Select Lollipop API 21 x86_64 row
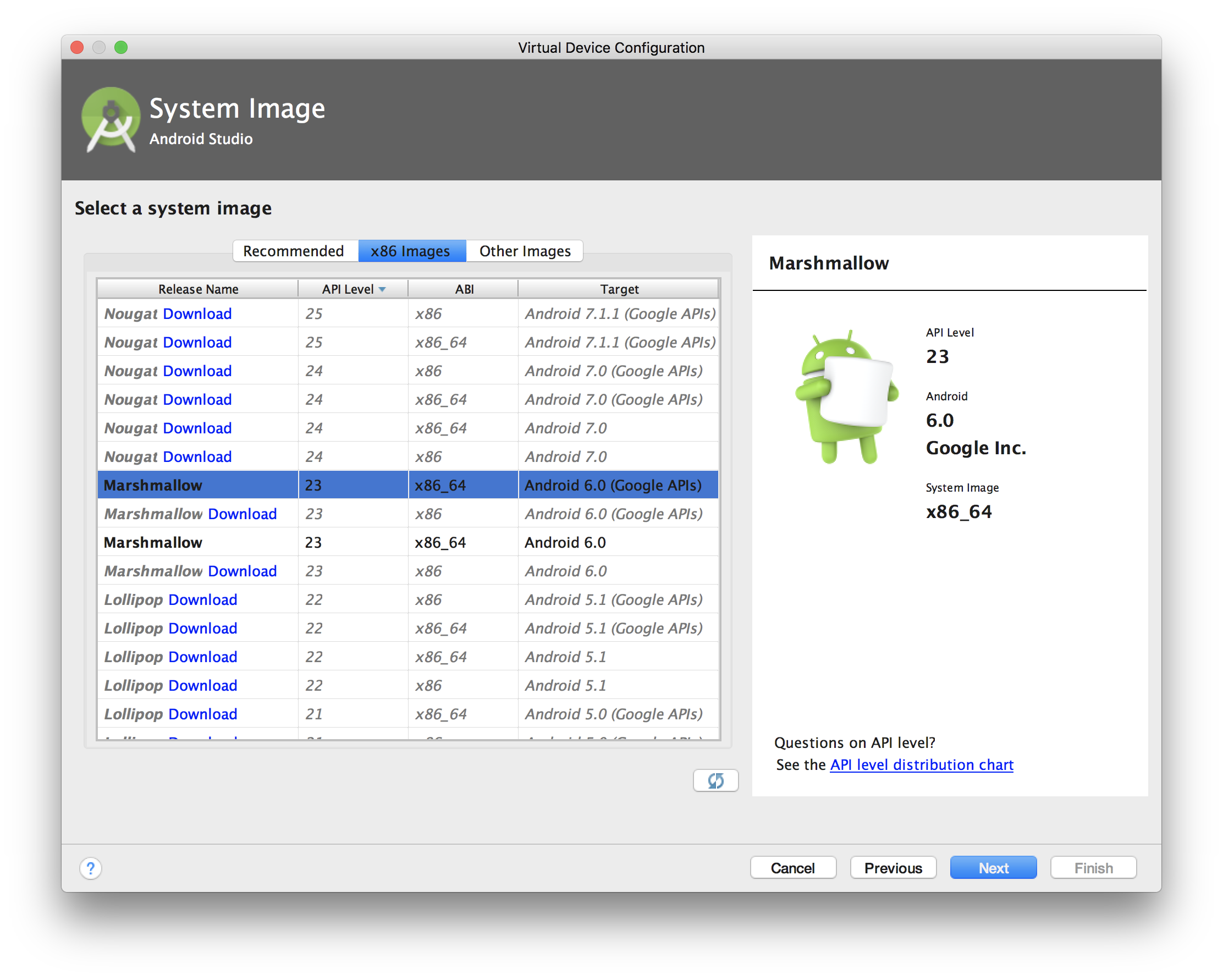1223x980 pixels. coord(408,714)
